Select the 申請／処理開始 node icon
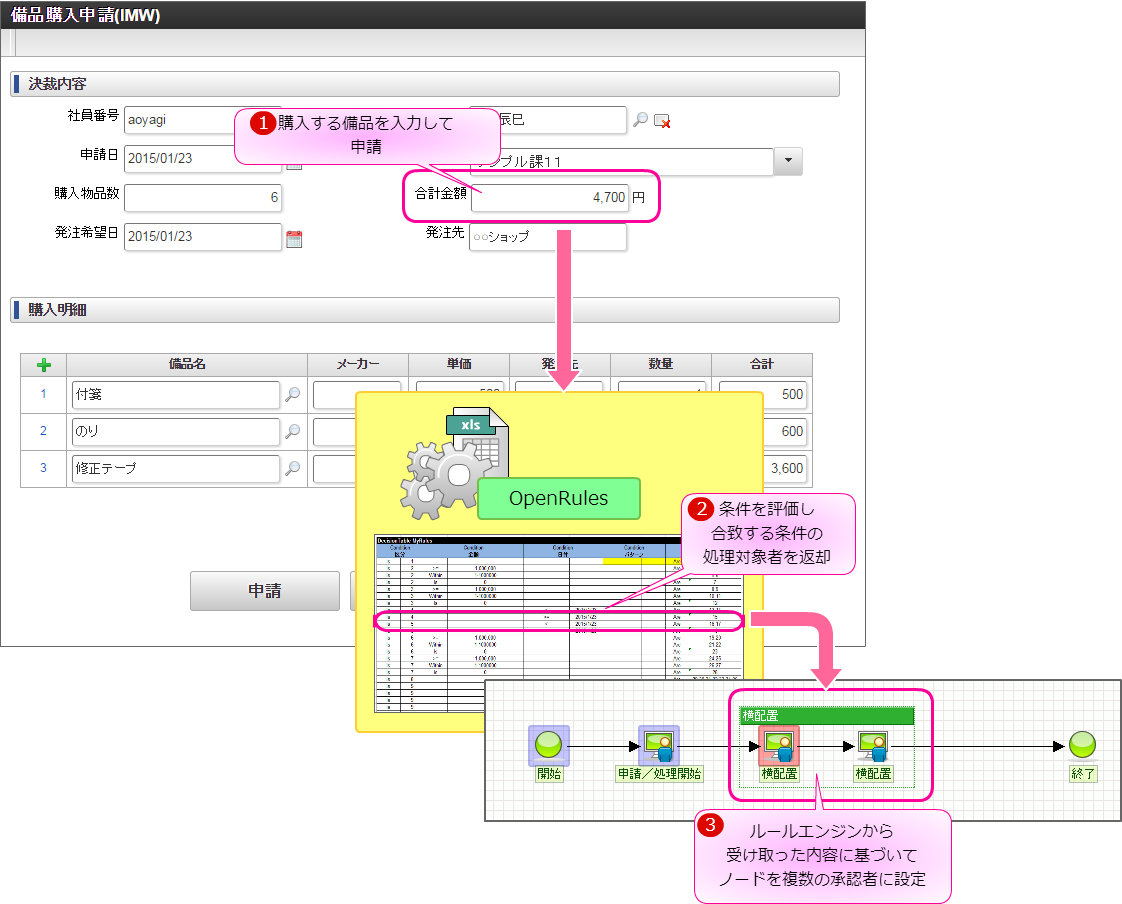Viewport: 1122px width, 904px height. (x=658, y=745)
